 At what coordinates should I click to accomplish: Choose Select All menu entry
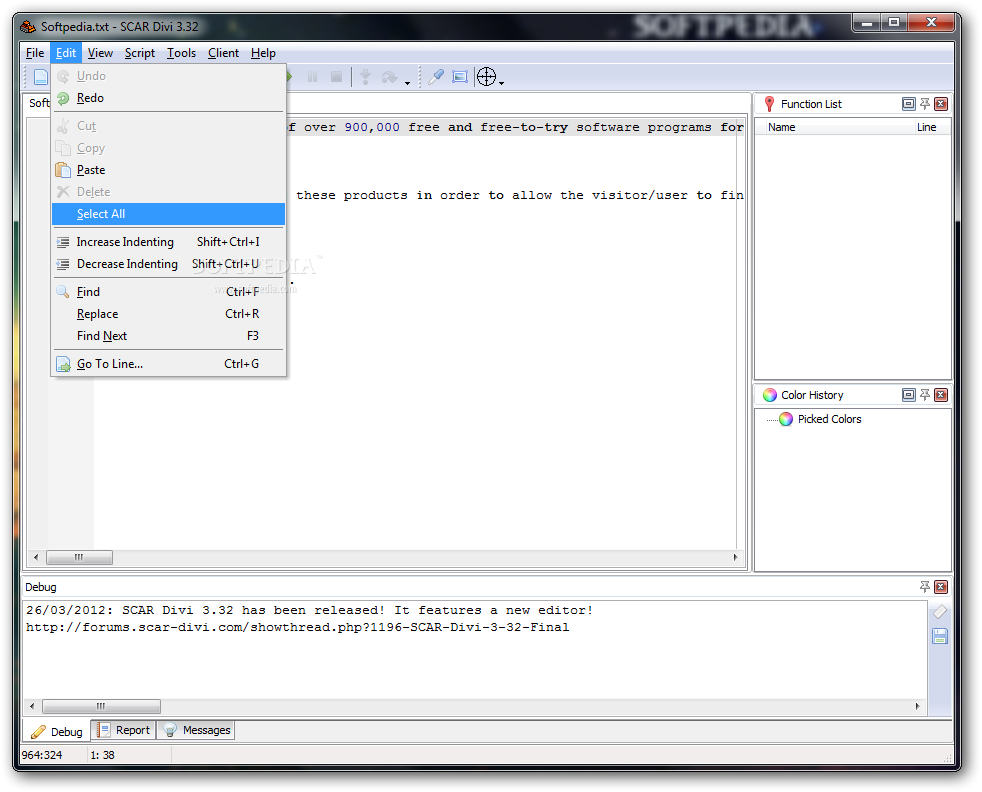[x=168, y=214]
